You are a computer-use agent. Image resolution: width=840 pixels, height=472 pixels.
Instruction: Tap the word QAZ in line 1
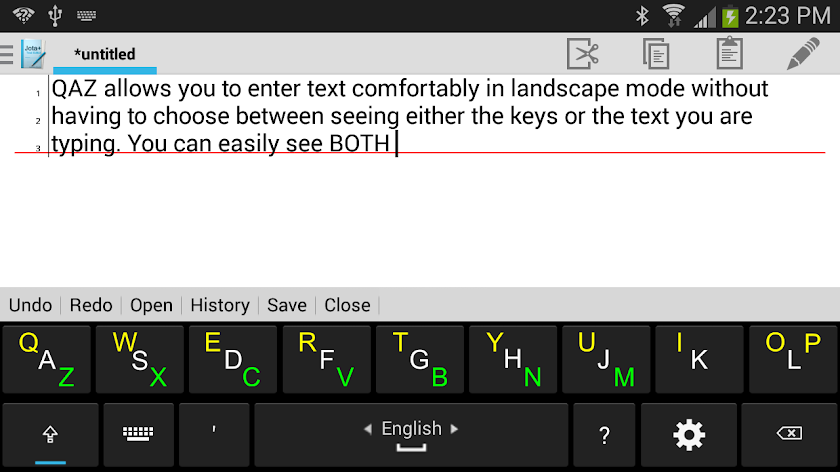pos(74,88)
